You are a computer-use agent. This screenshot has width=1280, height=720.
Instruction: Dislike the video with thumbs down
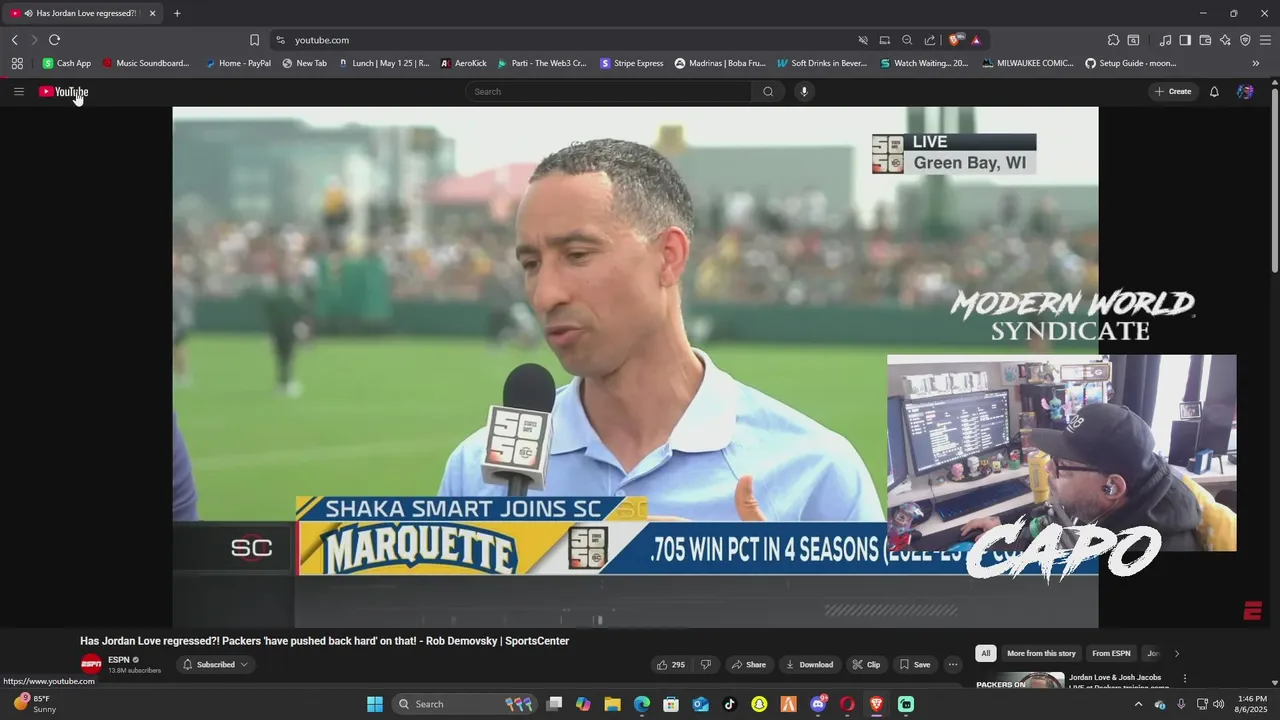(x=705, y=664)
